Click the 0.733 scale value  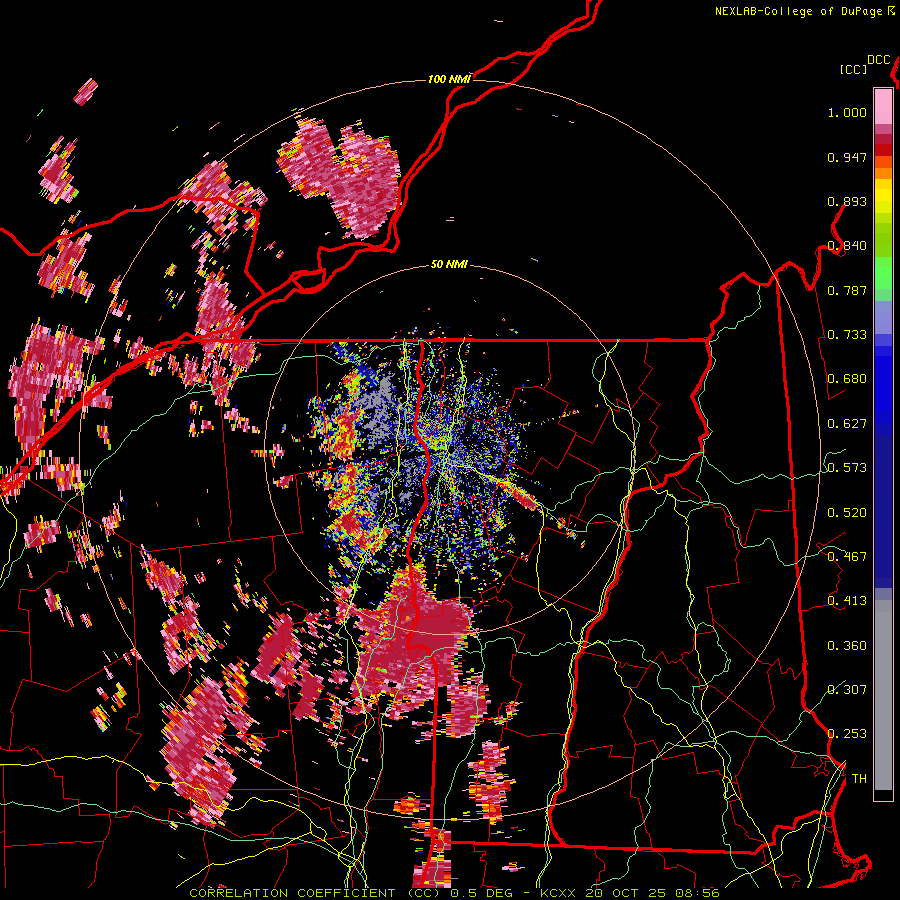[847, 335]
